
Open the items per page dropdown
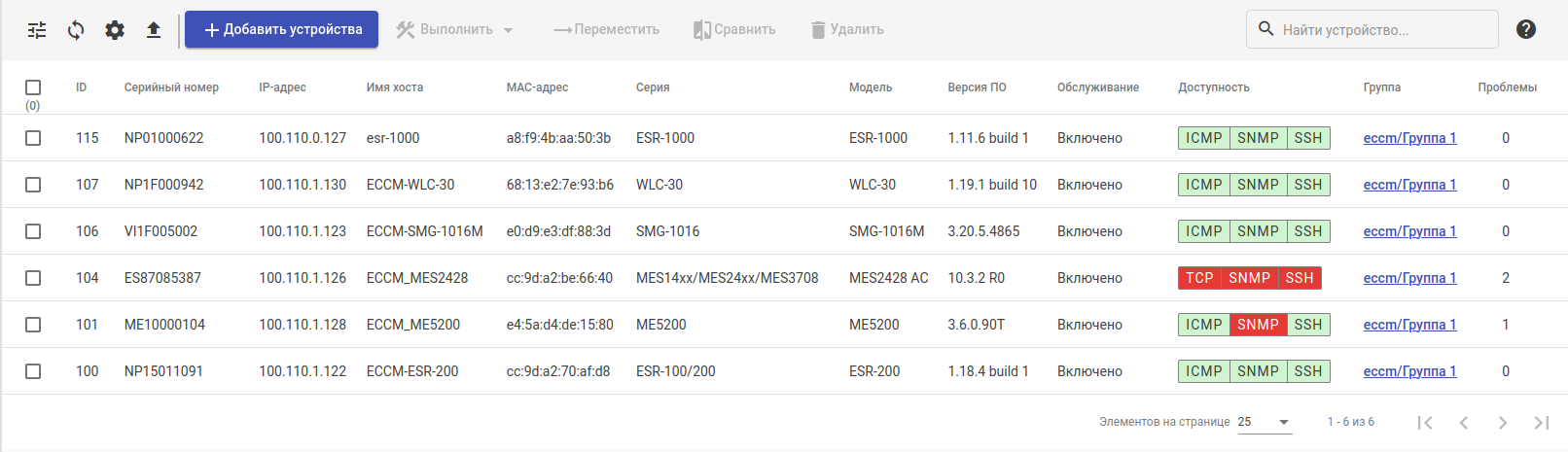[x=1265, y=422]
